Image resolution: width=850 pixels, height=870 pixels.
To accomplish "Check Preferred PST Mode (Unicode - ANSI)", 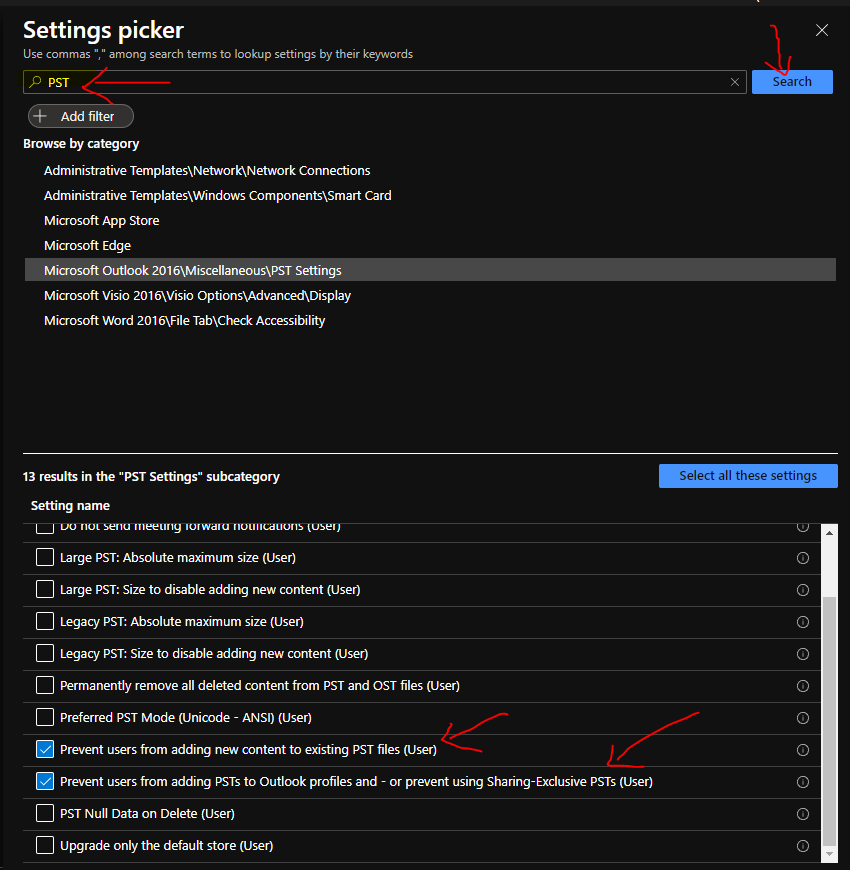I will click(x=45, y=717).
